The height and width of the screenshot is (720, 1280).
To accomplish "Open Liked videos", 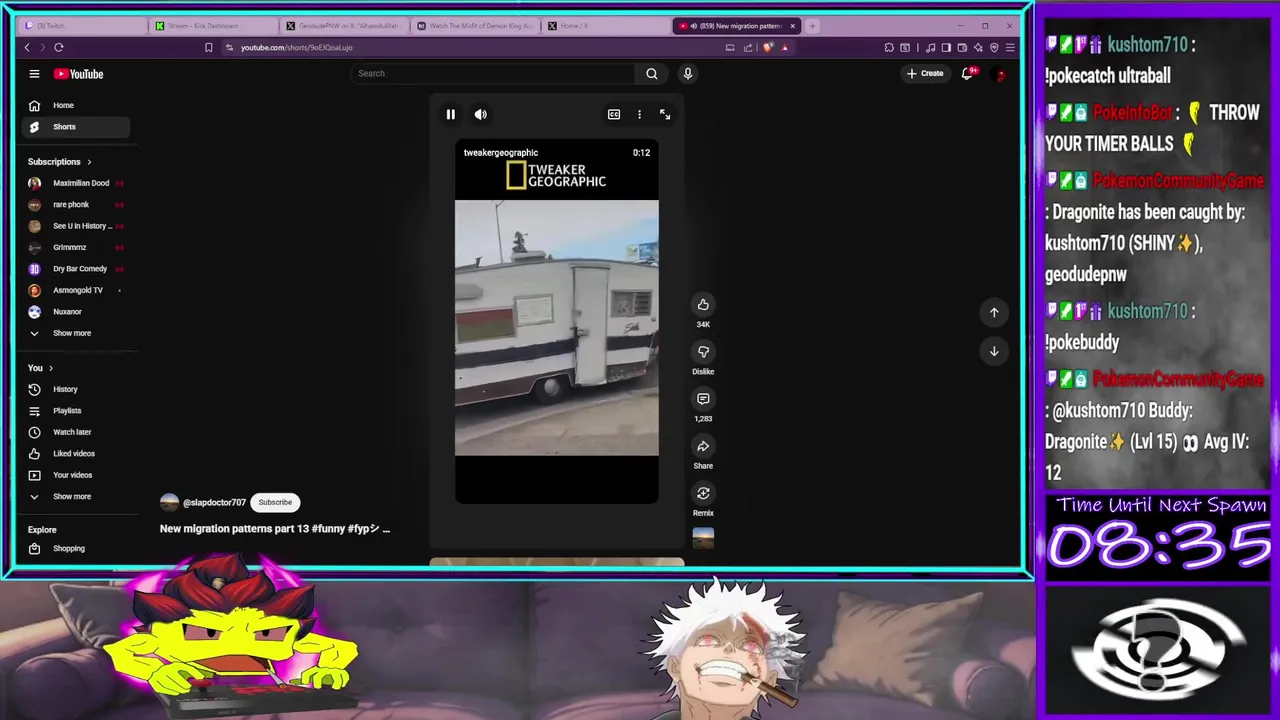I will pos(76,453).
